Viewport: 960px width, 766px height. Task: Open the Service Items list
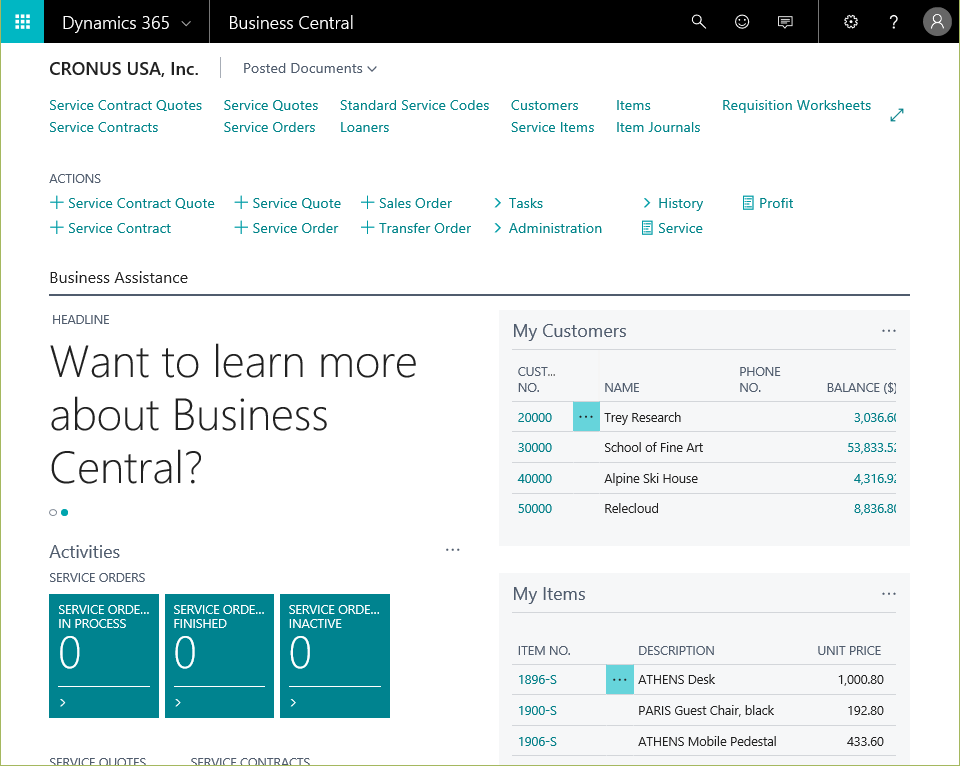tap(552, 127)
